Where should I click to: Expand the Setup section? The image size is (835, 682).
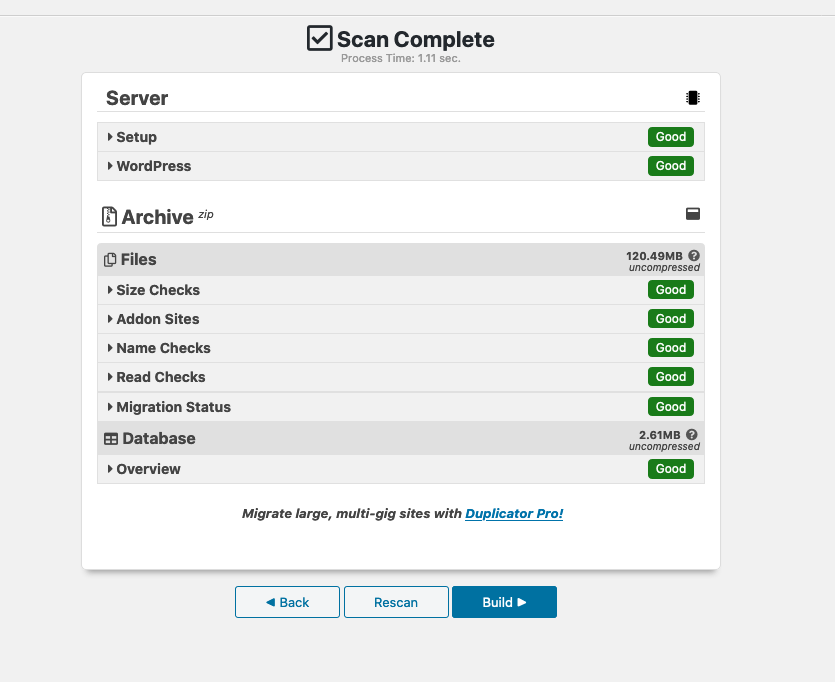pos(400,137)
